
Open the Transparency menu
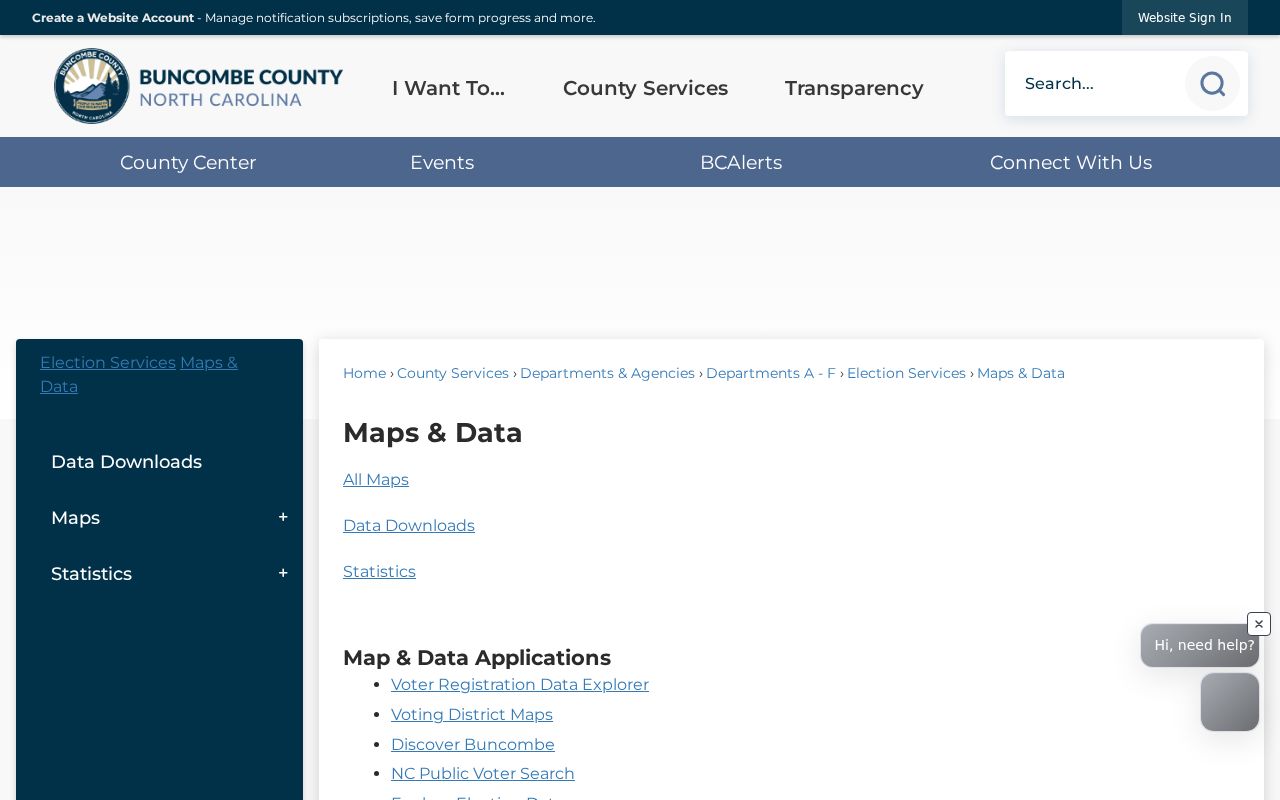(854, 88)
